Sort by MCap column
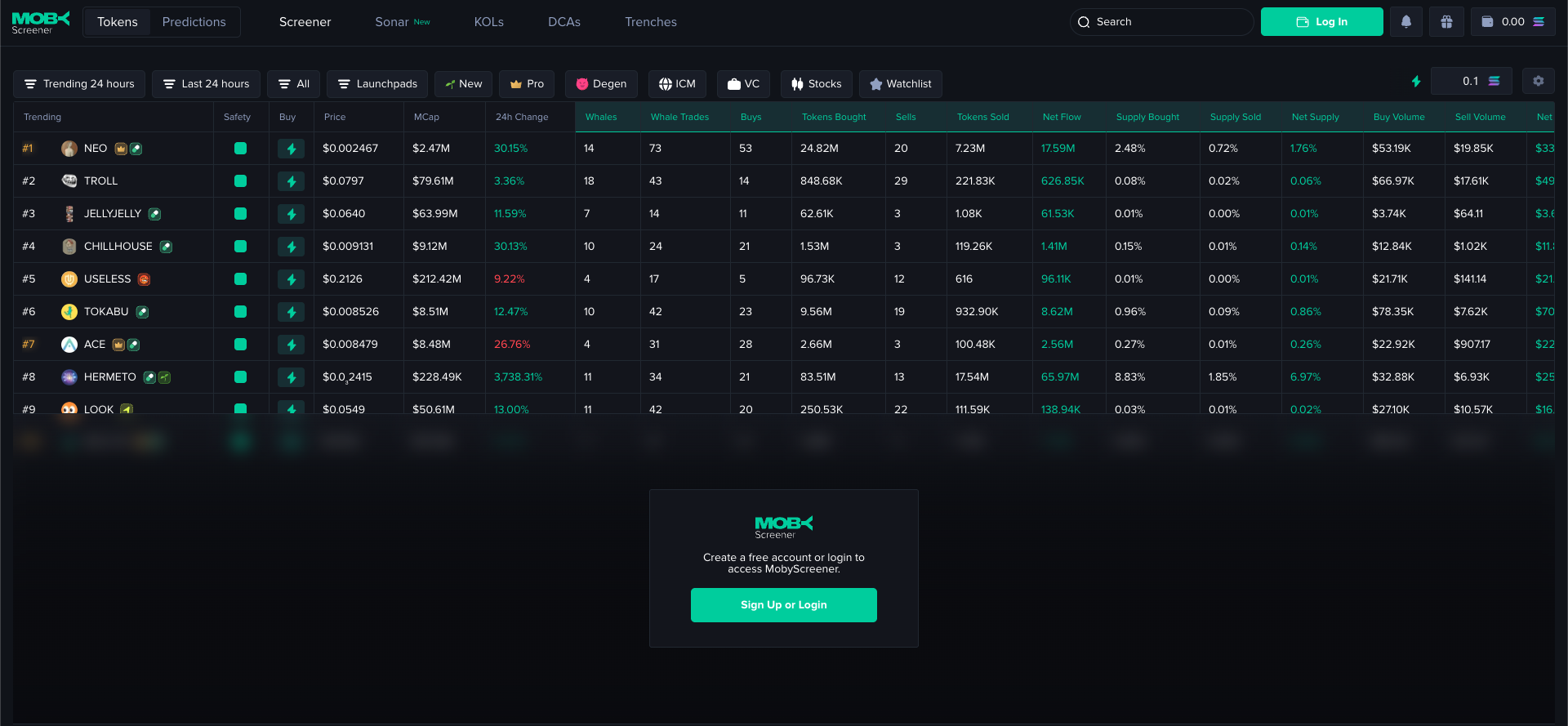Screen dimensions: 1568x726 click(x=426, y=117)
